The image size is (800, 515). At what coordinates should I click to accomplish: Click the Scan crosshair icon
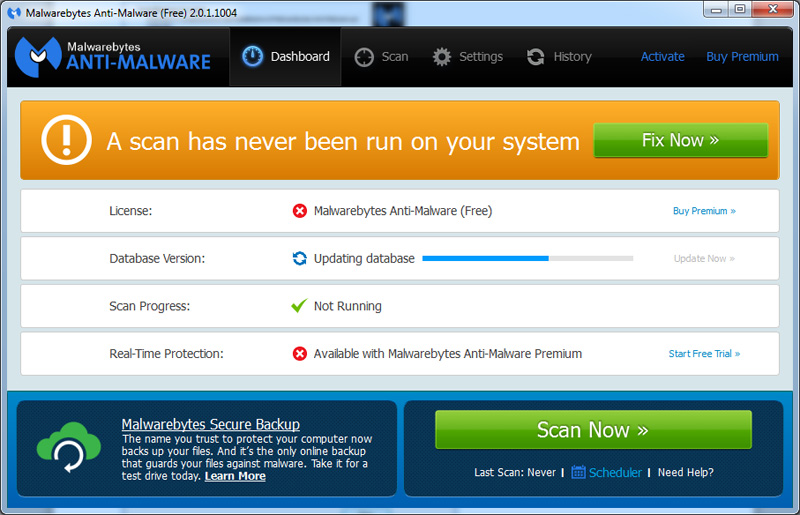coord(364,57)
